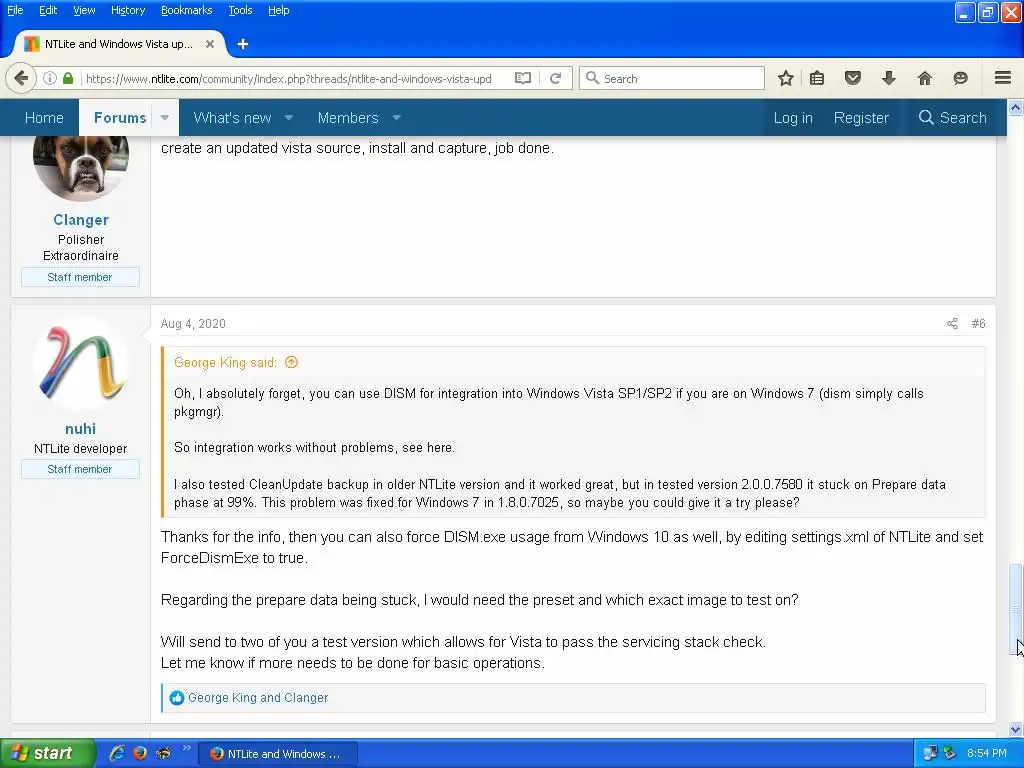The image size is (1024, 768).
Task: Click the 8:54 PM system clock
Action: tap(986, 754)
